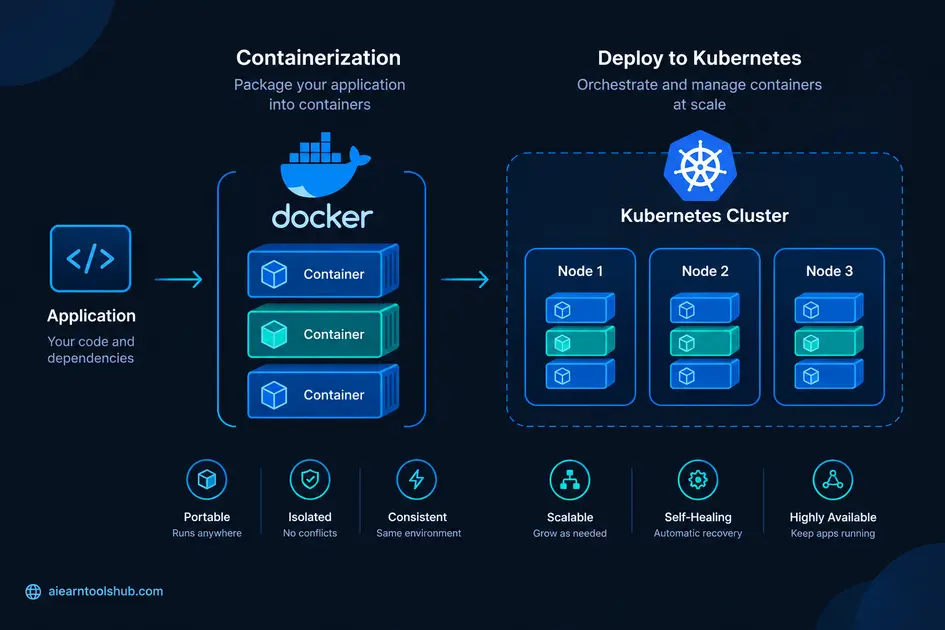
Task: Click the Node 1 label
Action: pyautogui.click(x=580, y=271)
